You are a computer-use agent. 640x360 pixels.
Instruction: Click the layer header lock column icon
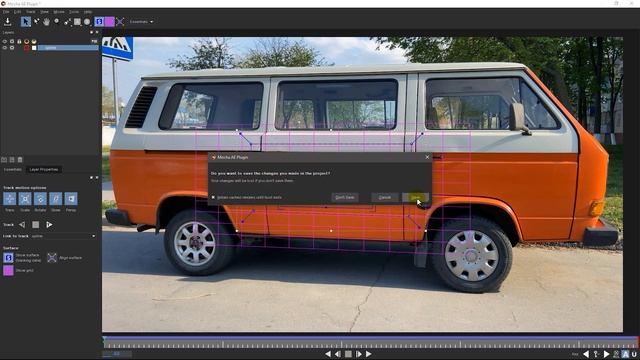[19, 42]
